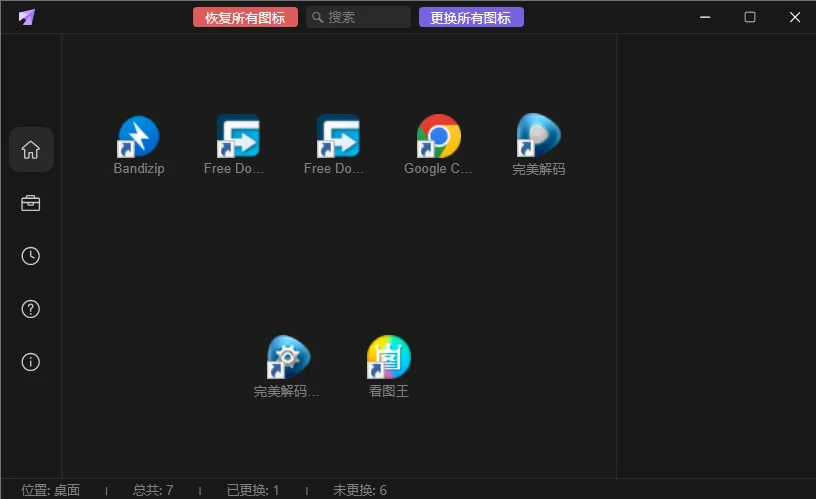
Task: Open the history clock sidebar icon
Action: coord(31,256)
